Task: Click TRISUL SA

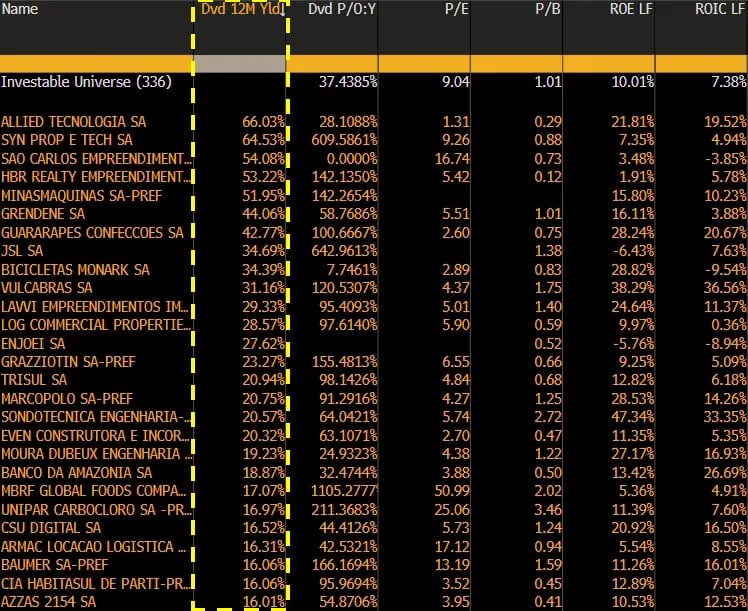Action: (x=34, y=380)
